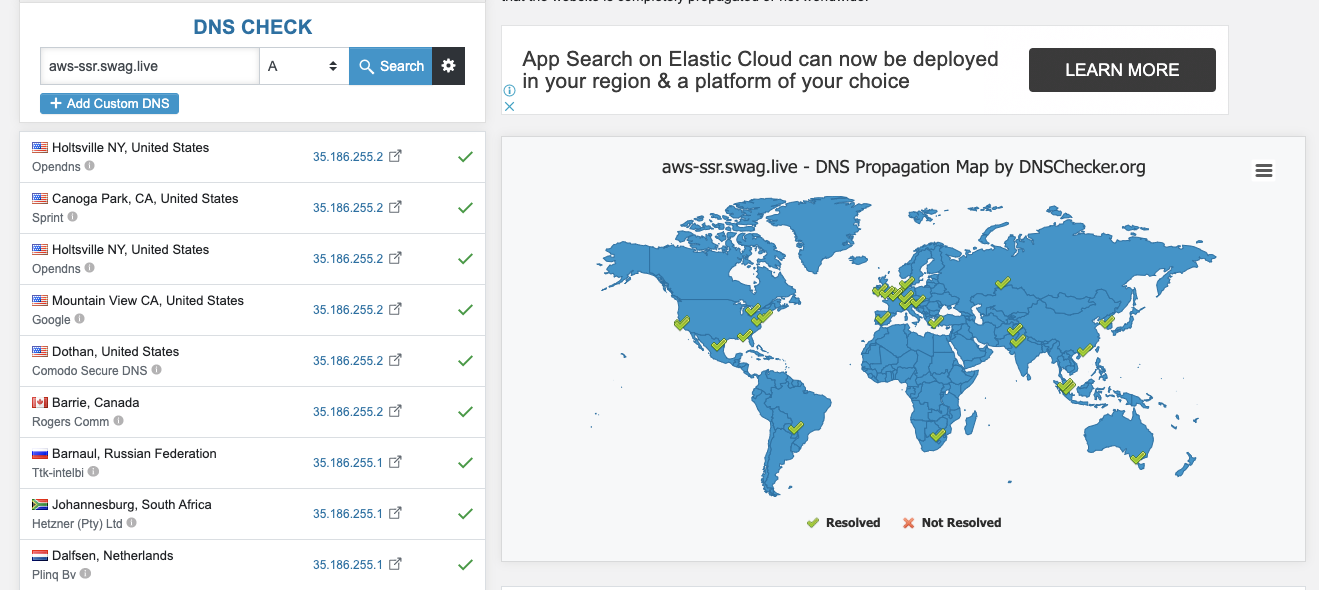Click the domain name input field
The image size is (1319, 590).
pyautogui.click(x=150, y=66)
